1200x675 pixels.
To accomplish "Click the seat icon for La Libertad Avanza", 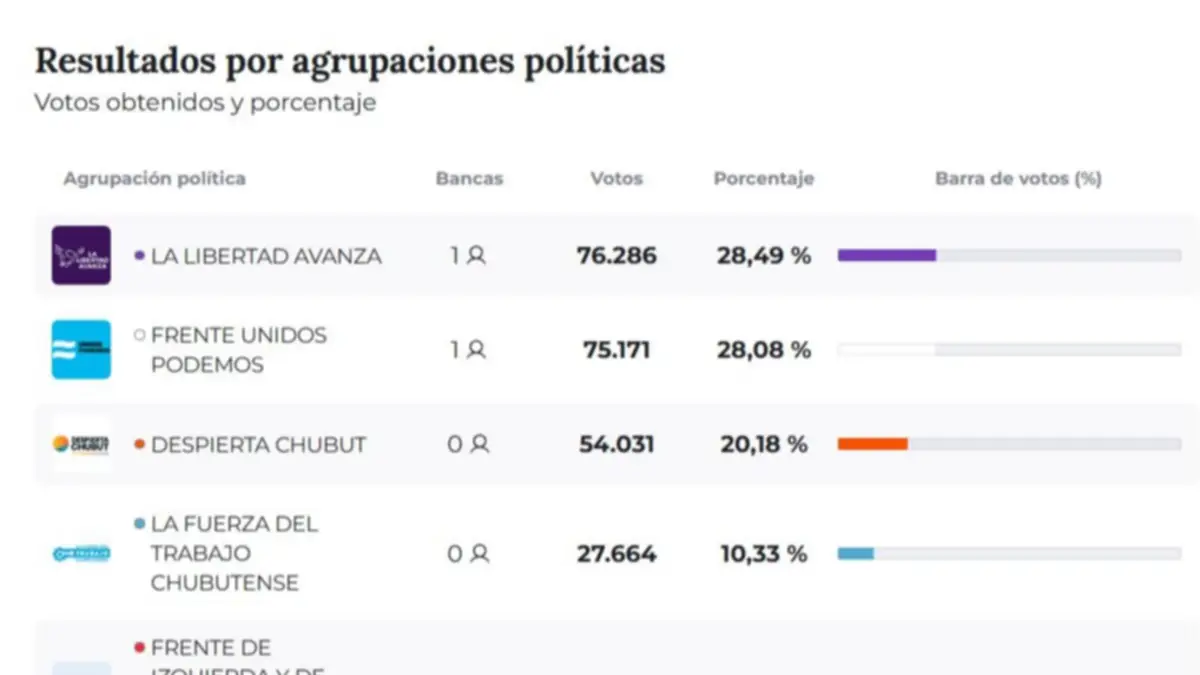I will [x=476, y=256].
